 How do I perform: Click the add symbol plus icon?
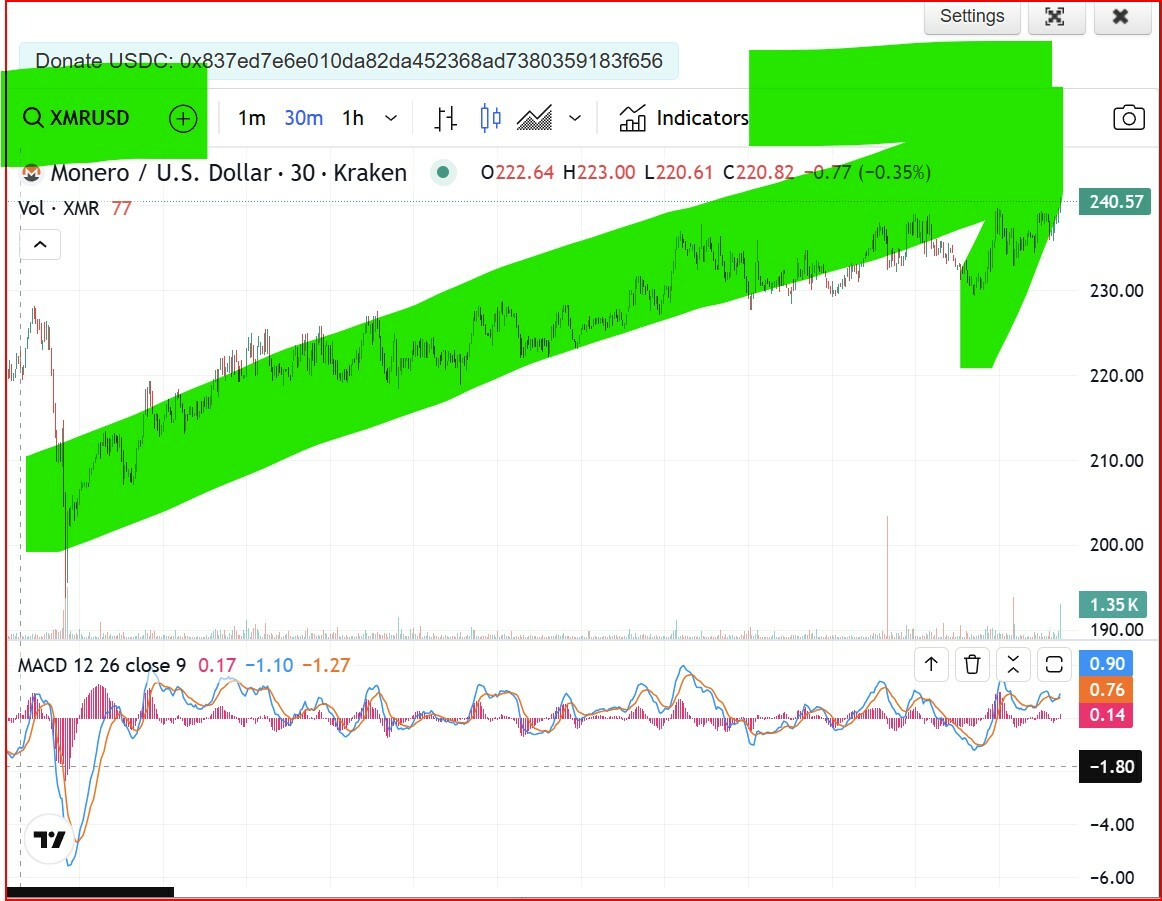pyautogui.click(x=183, y=119)
